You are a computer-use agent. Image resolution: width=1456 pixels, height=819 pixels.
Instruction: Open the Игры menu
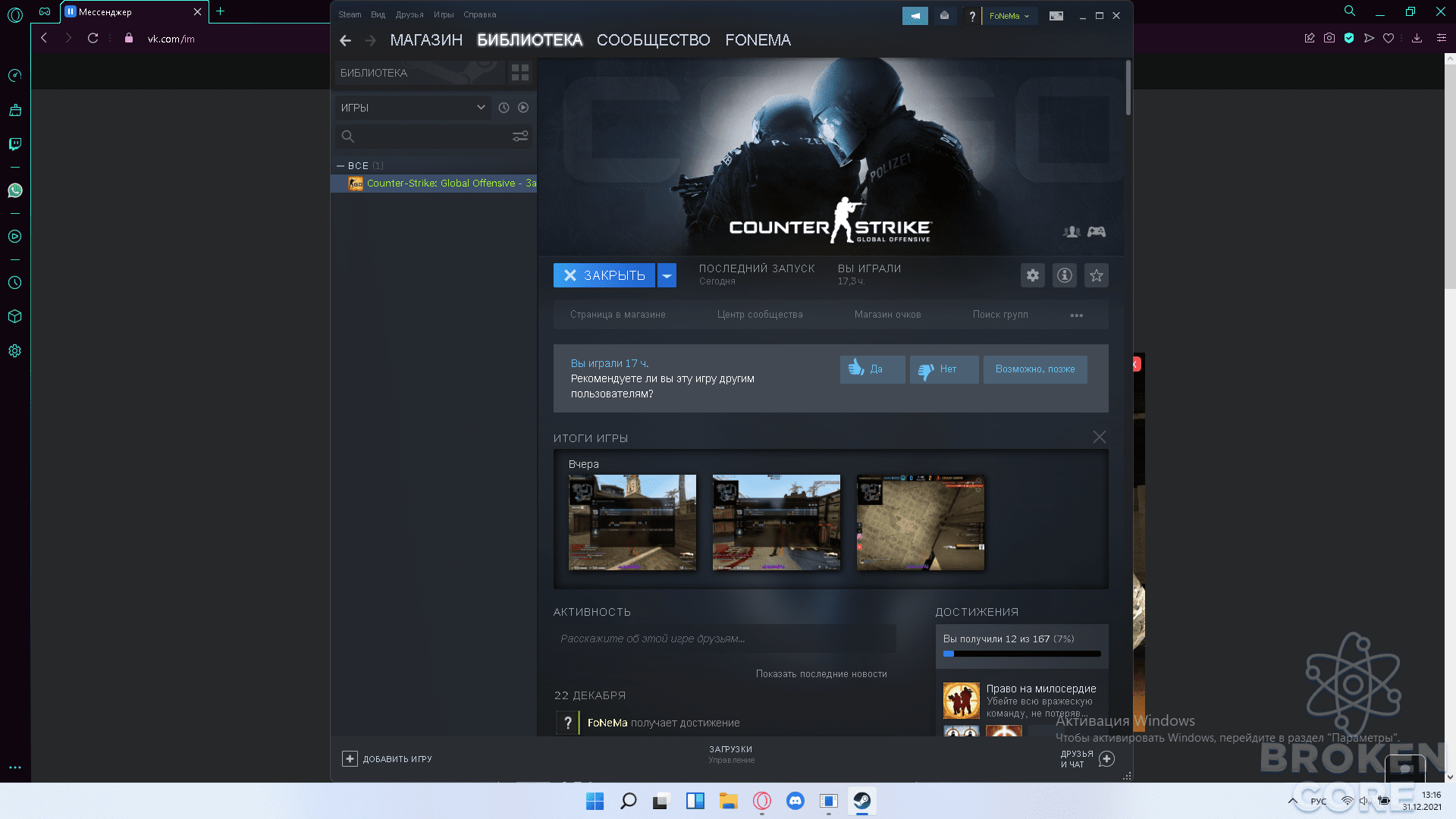(x=444, y=14)
